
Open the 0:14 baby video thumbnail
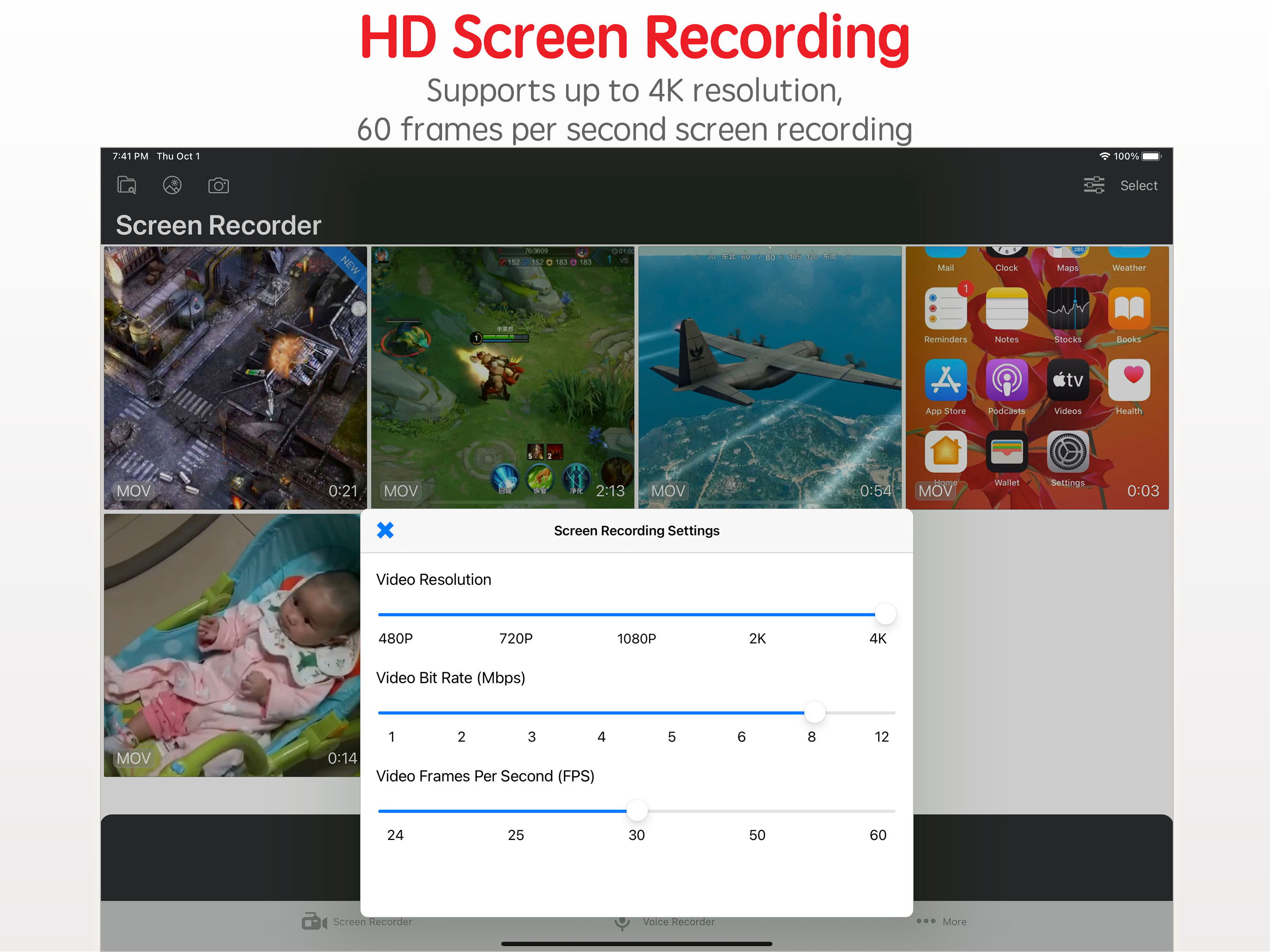point(232,645)
